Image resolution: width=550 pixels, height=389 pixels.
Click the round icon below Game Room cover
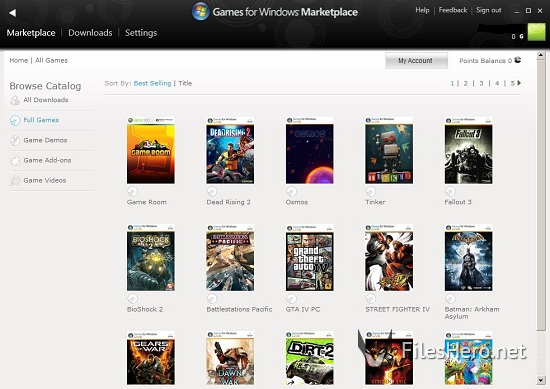132,192
